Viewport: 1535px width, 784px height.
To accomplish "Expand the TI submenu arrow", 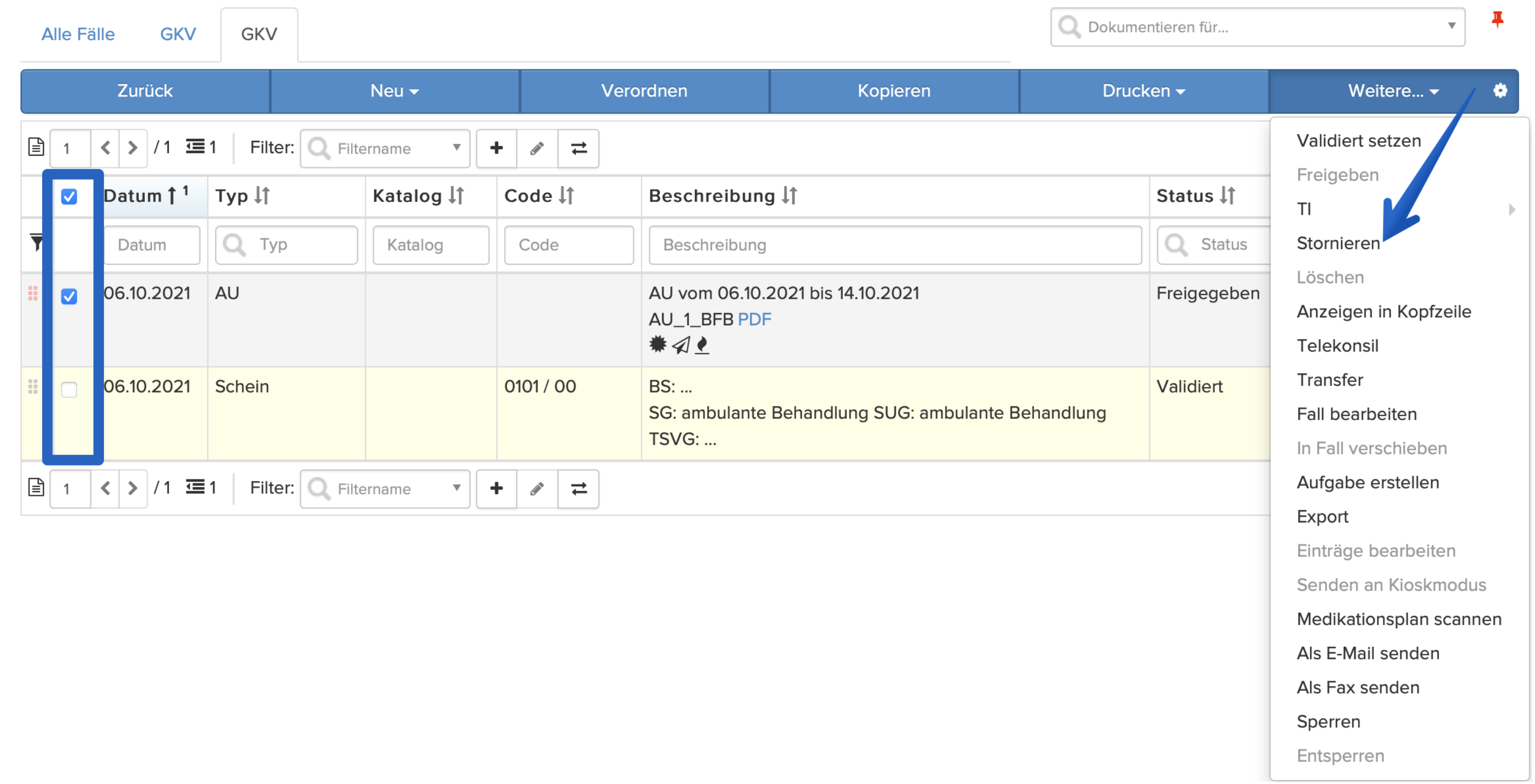I will [1512, 210].
